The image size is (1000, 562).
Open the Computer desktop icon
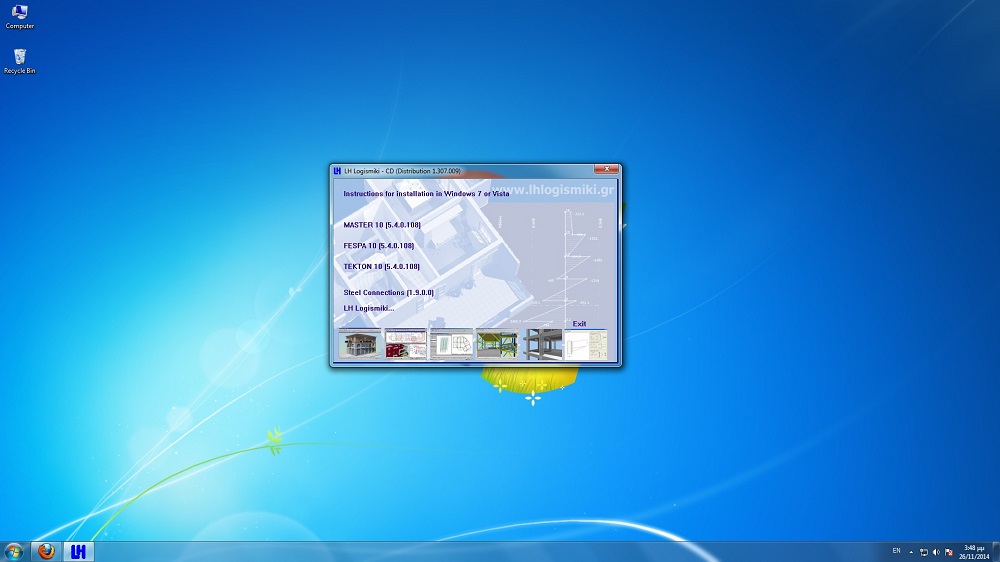tap(20, 17)
